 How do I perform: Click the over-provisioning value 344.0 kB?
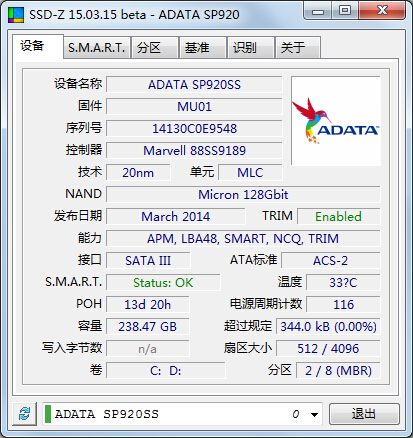pyautogui.click(x=328, y=327)
